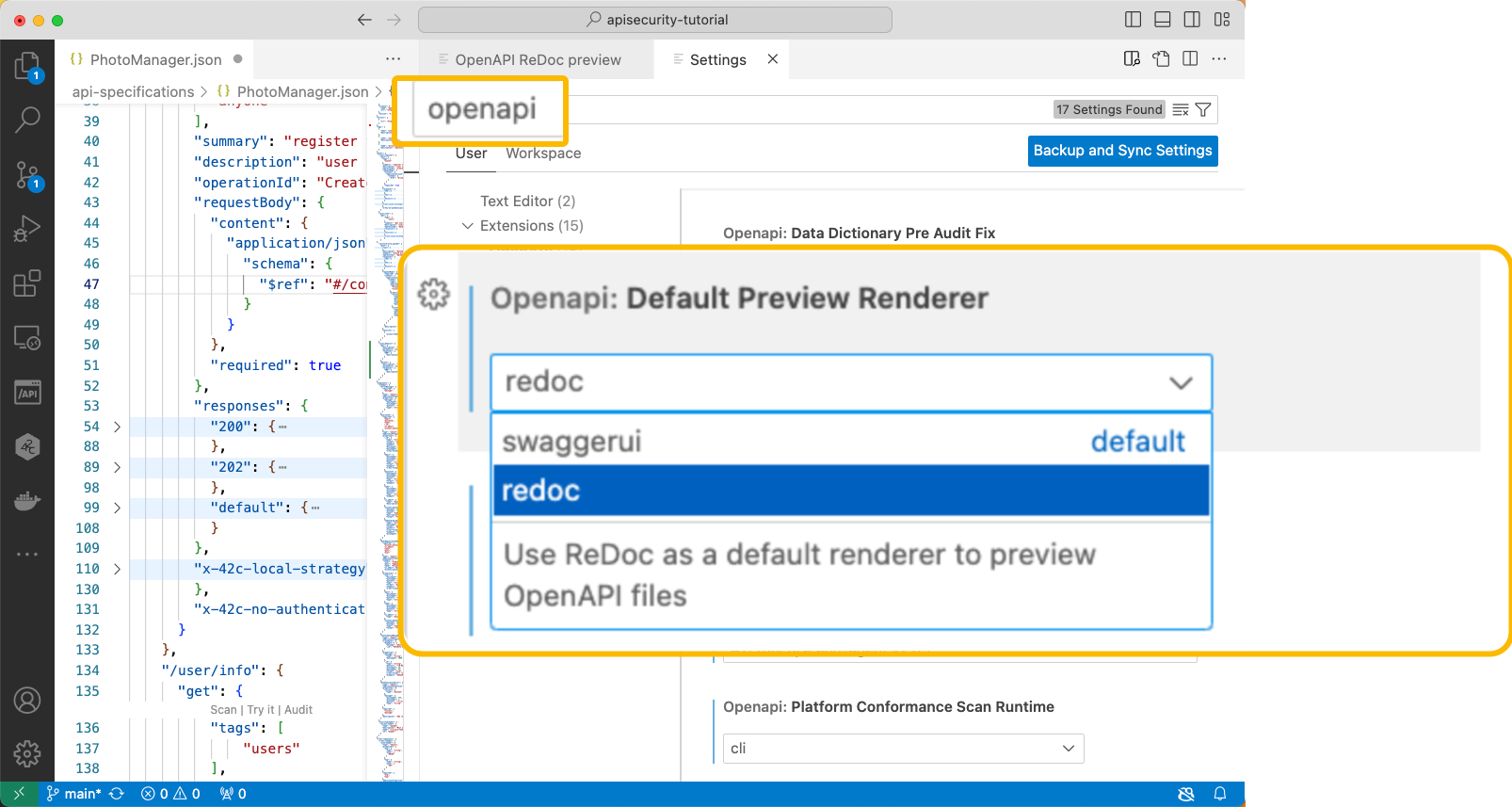
Task: Go back using the title bar arrow
Action: [x=364, y=20]
